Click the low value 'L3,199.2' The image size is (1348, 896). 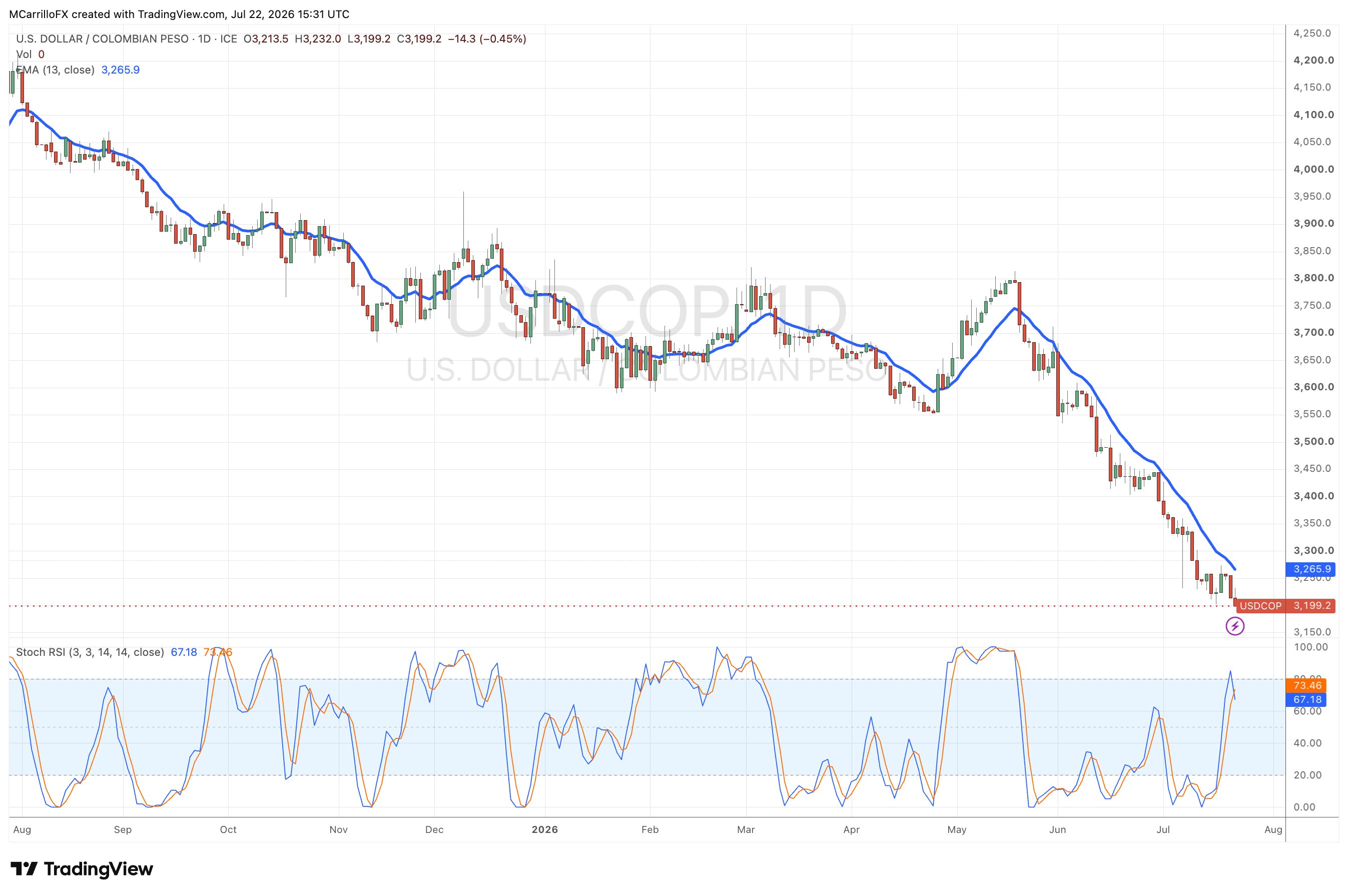tap(369, 39)
